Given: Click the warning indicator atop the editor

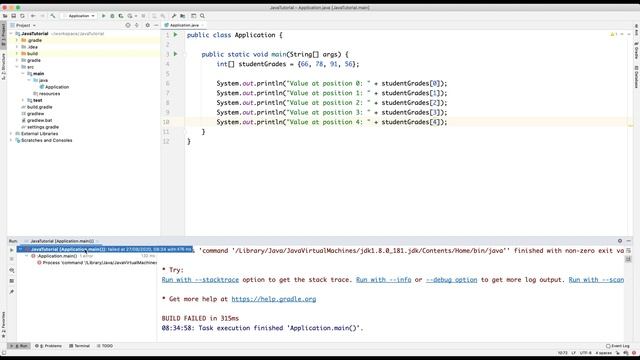Looking at the screenshot, I should pos(613,35).
